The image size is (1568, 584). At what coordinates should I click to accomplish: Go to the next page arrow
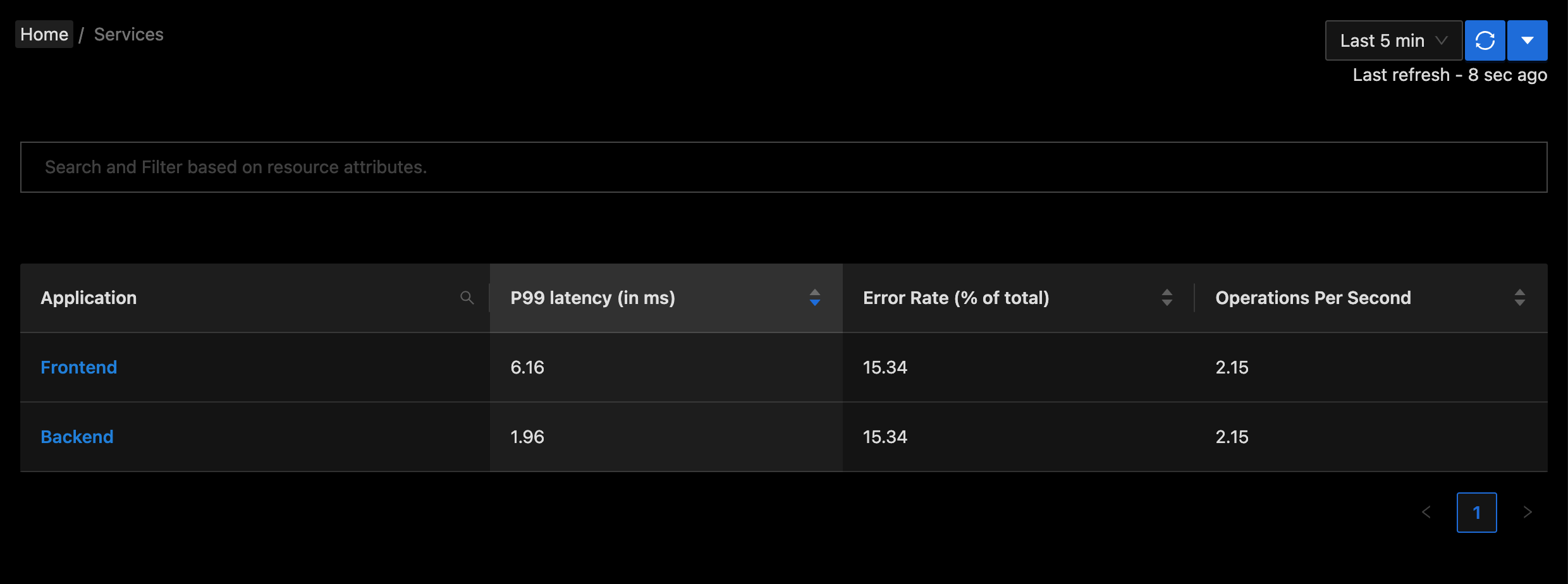tap(1528, 512)
